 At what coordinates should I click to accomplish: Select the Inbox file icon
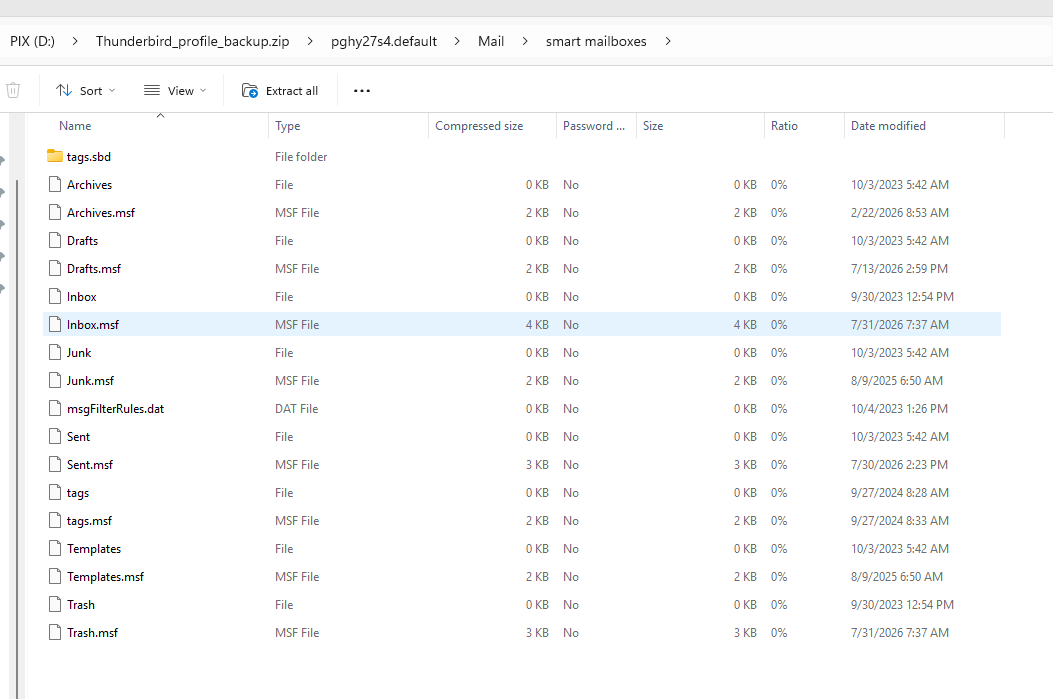55,296
